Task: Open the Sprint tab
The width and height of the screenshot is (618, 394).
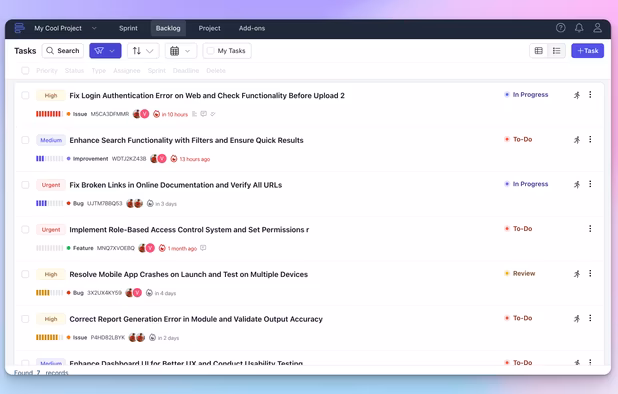Action: coord(128,28)
